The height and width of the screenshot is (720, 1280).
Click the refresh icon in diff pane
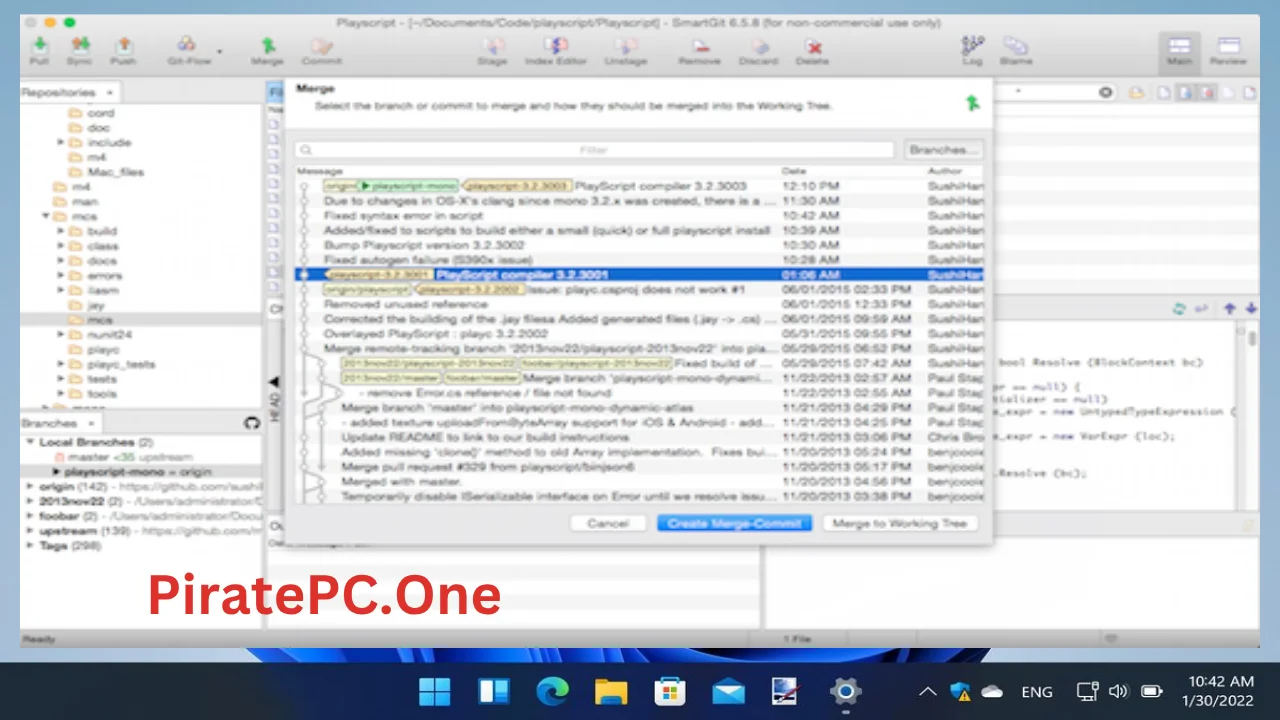1179,309
